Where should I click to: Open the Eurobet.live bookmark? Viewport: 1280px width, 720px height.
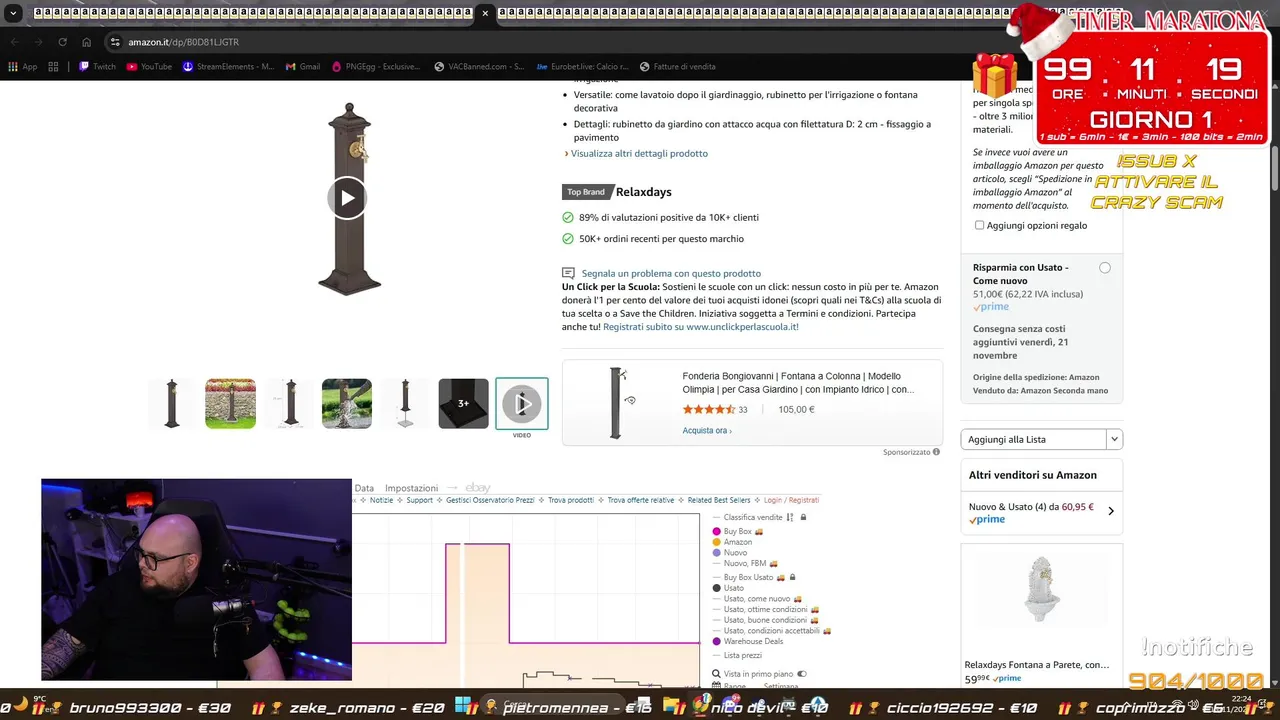583,67
